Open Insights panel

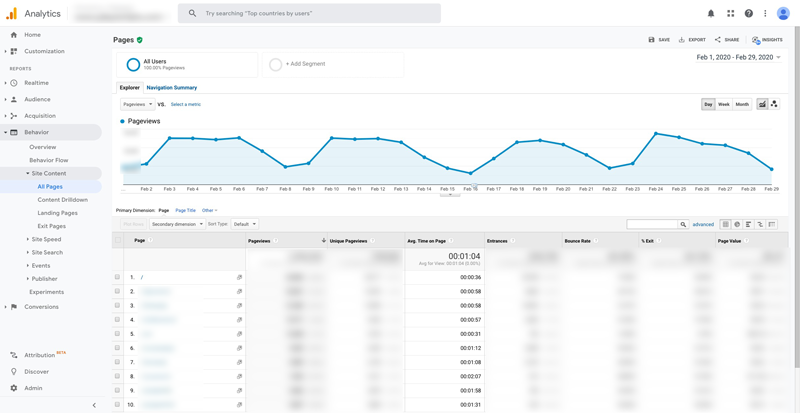(x=767, y=40)
